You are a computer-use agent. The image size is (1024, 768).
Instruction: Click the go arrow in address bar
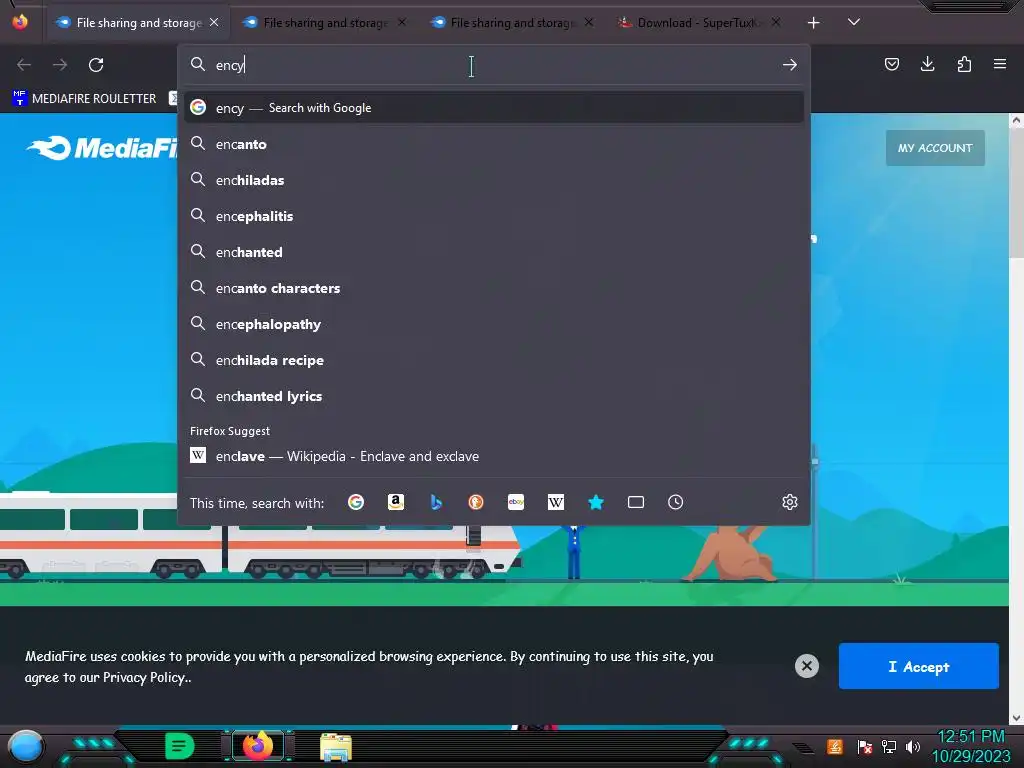click(790, 65)
